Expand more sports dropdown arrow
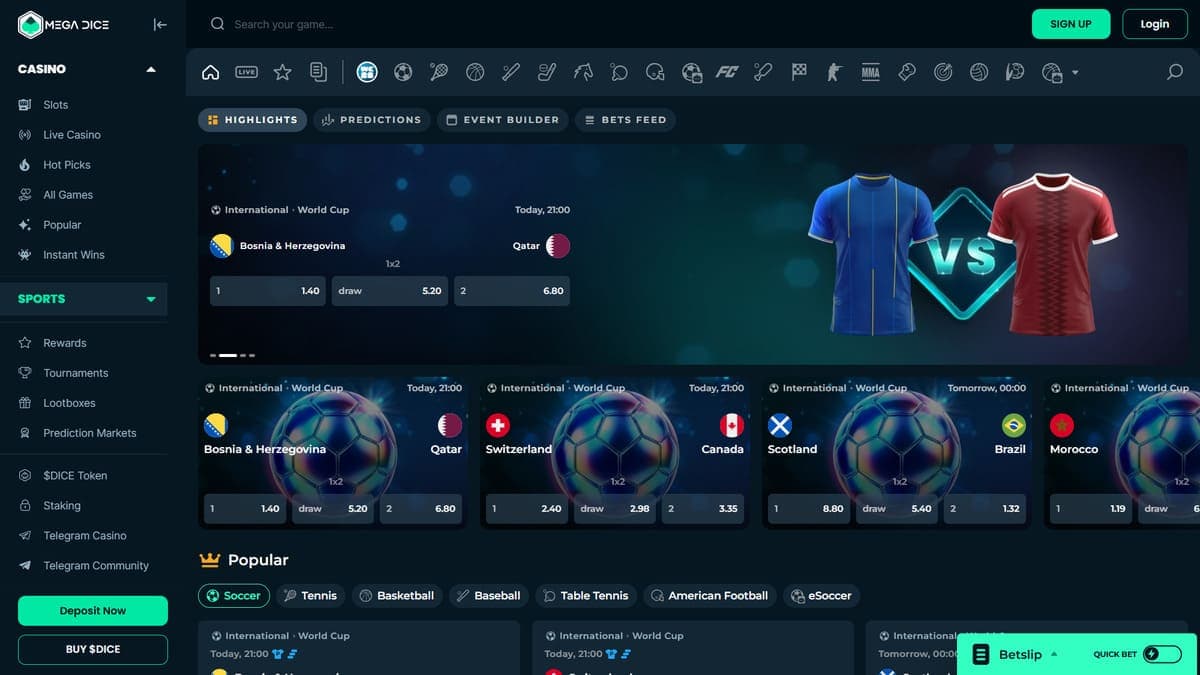The width and height of the screenshot is (1200, 675). coord(1075,73)
